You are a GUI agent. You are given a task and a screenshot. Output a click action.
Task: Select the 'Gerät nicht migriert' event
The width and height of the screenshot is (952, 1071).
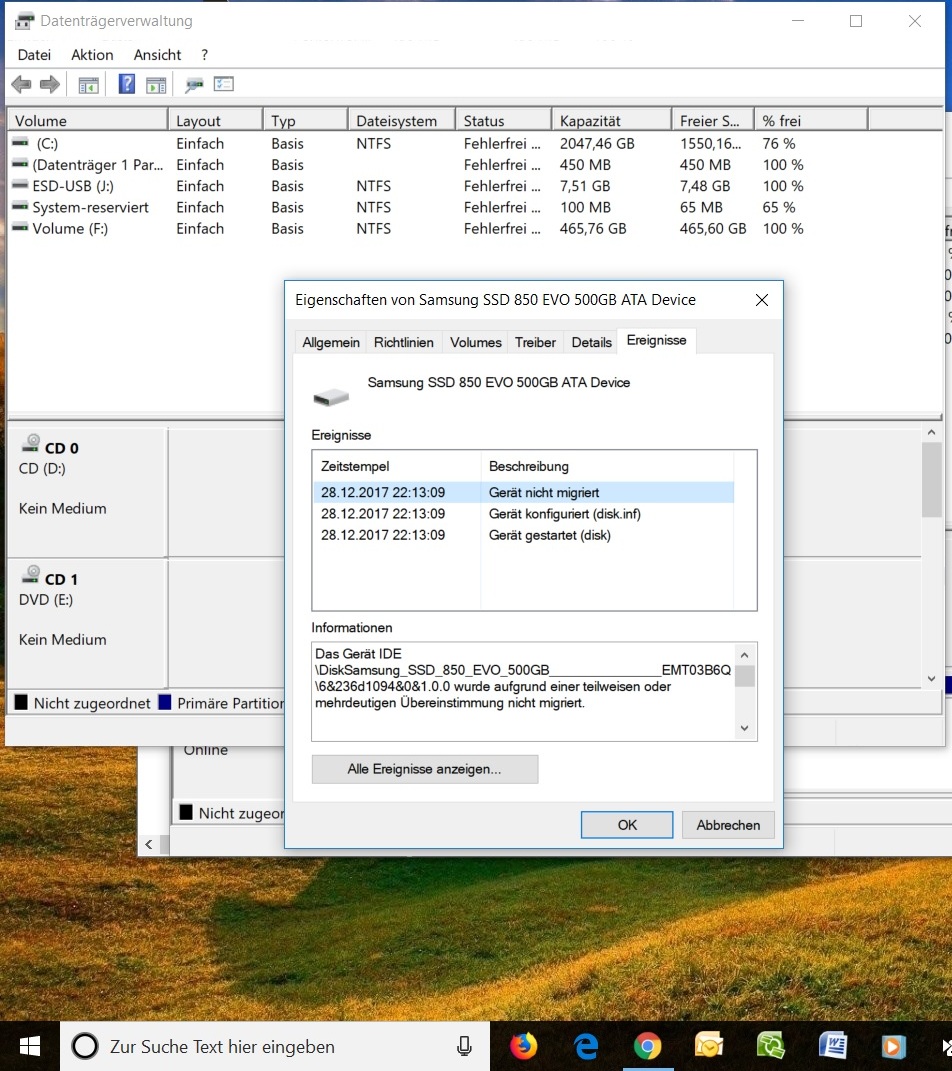point(524,492)
